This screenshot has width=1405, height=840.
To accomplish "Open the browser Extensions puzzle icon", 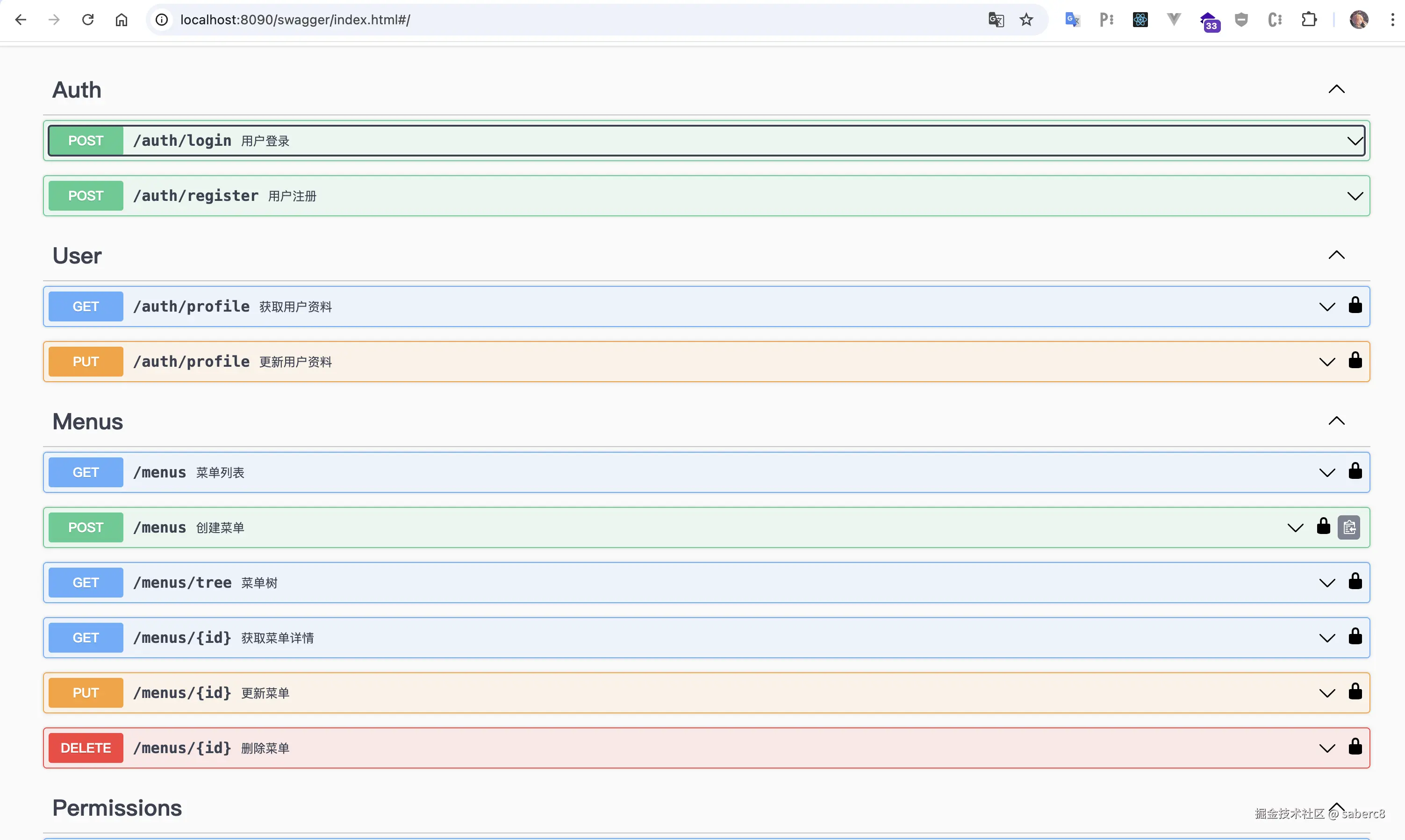I will click(1309, 20).
